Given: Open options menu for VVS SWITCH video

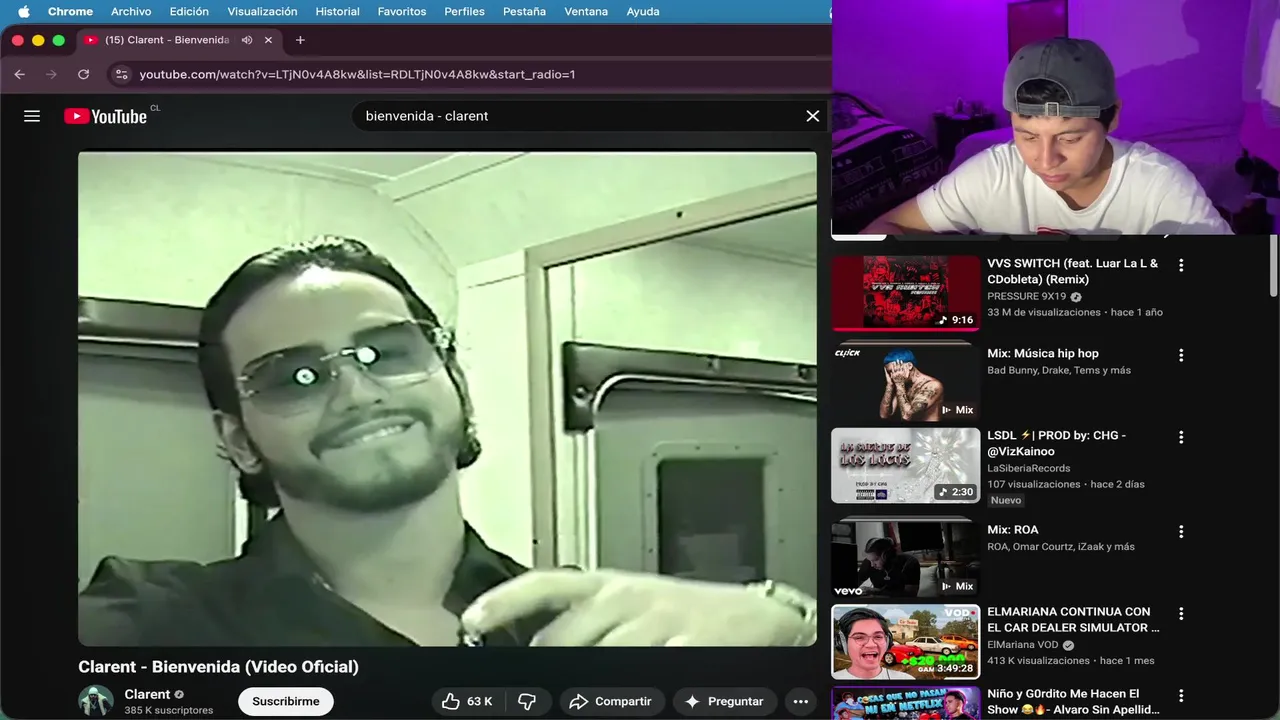Looking at the screenshot, I should pos(1181,265).
